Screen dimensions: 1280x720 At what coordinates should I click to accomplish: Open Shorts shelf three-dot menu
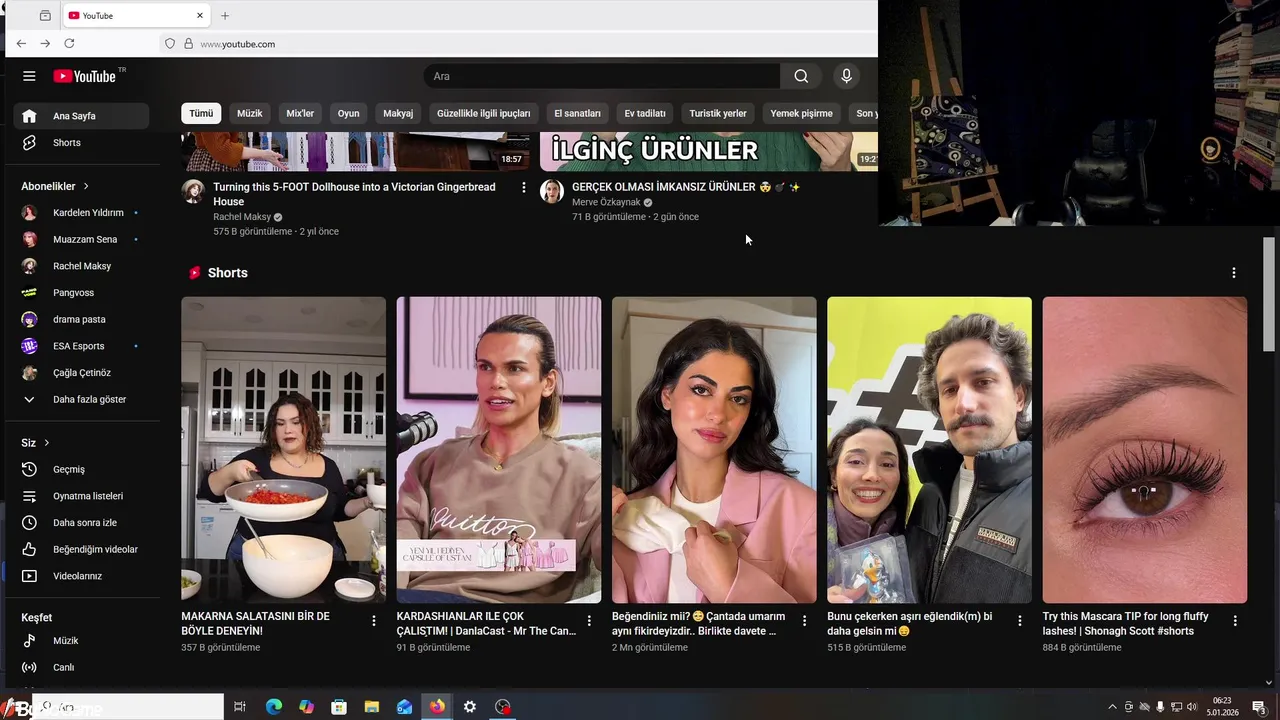(1233, 273)
